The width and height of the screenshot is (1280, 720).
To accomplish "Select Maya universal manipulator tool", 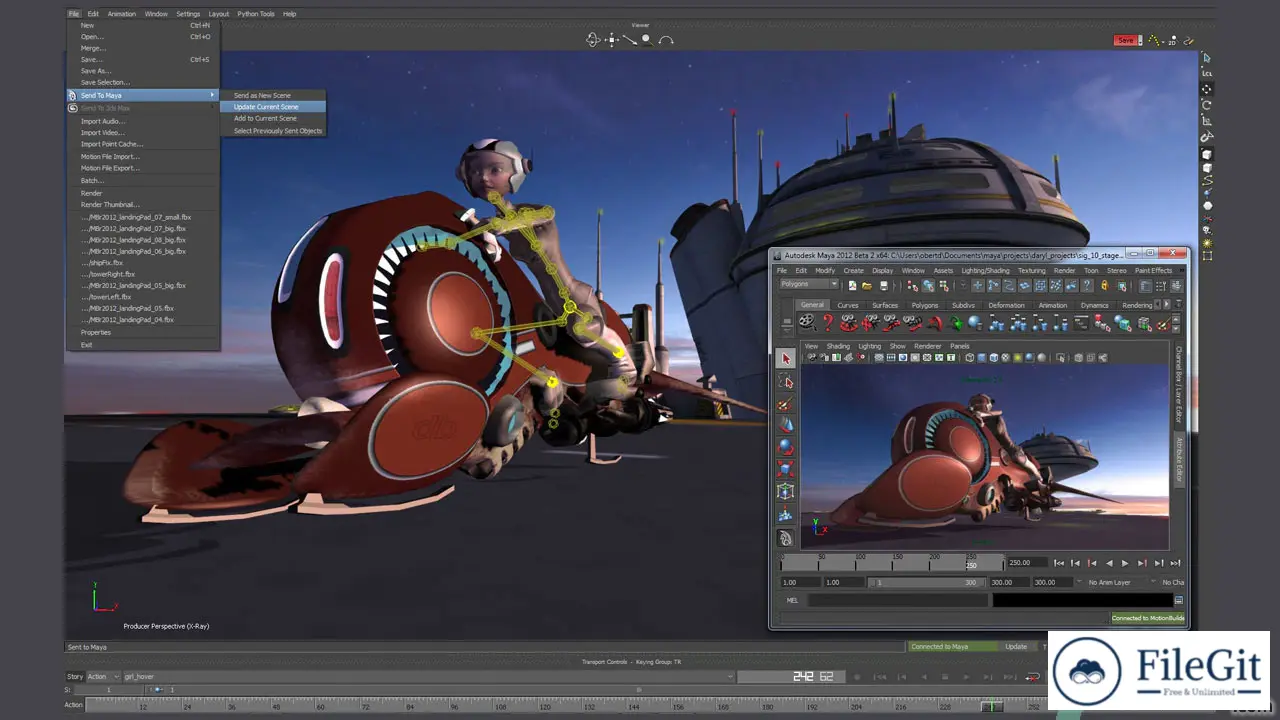I will [x=786, y=491].
